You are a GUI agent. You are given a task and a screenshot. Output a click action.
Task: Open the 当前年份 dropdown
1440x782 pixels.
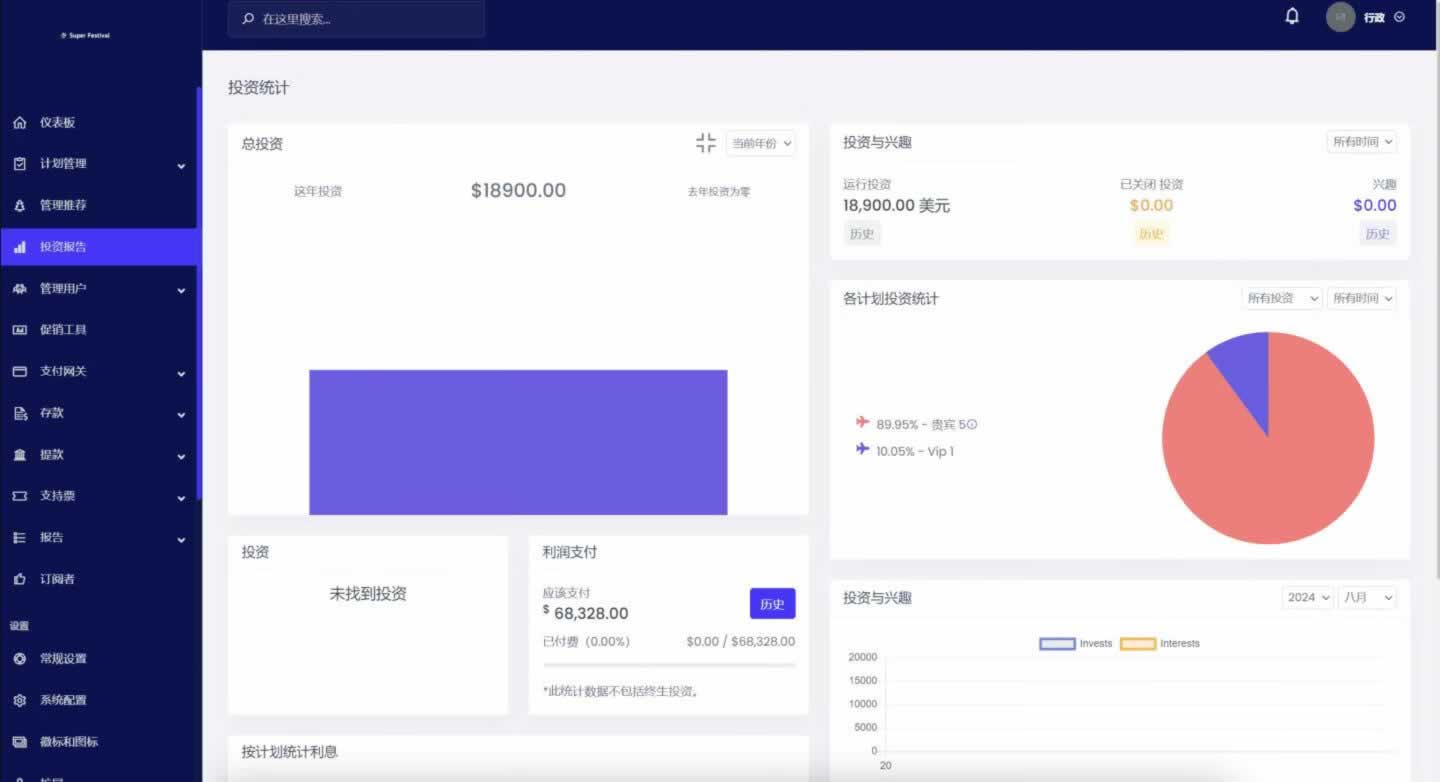click(761, 143)
